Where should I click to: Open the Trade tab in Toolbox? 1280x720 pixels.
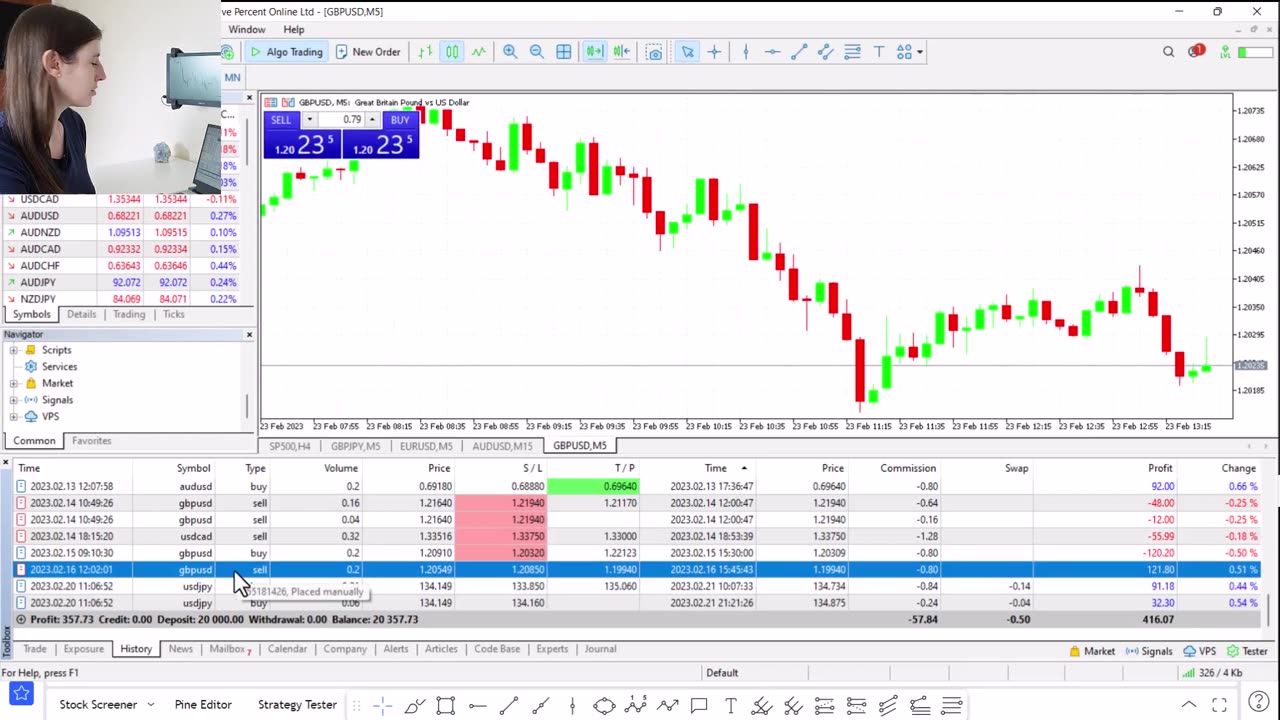tap(34, 649)
